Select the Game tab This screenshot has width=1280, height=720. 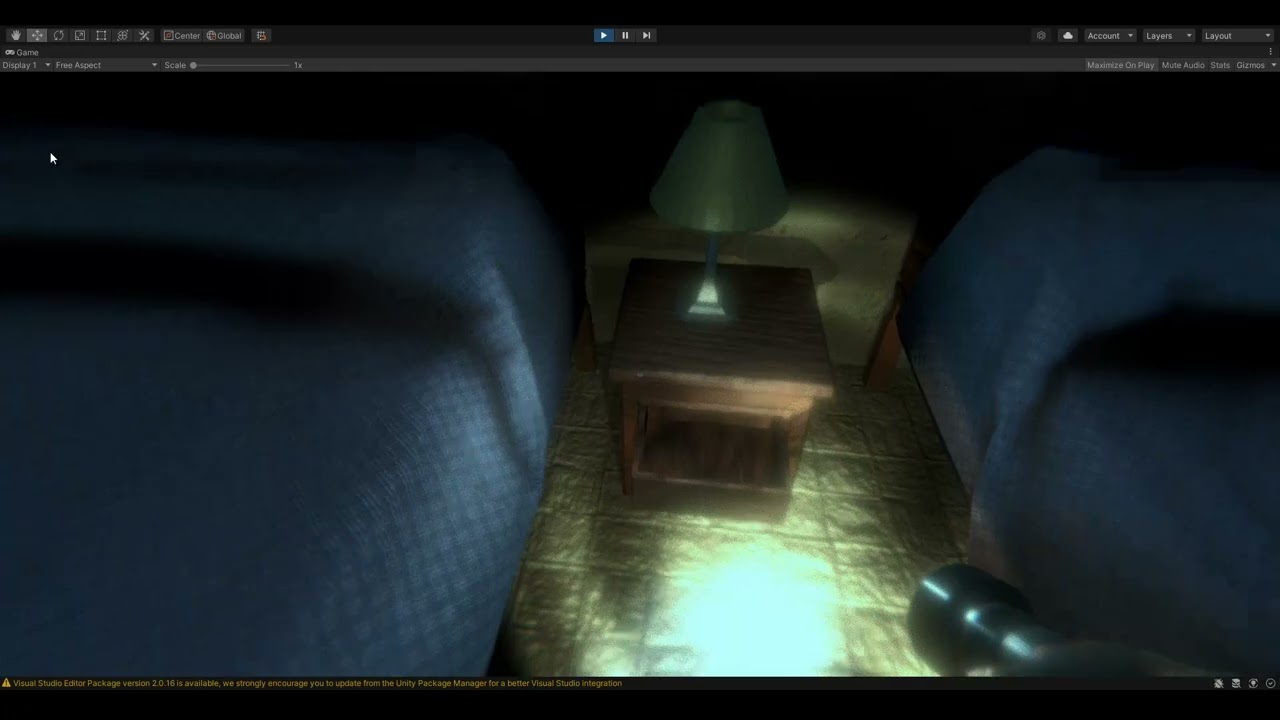pos(22,52)
